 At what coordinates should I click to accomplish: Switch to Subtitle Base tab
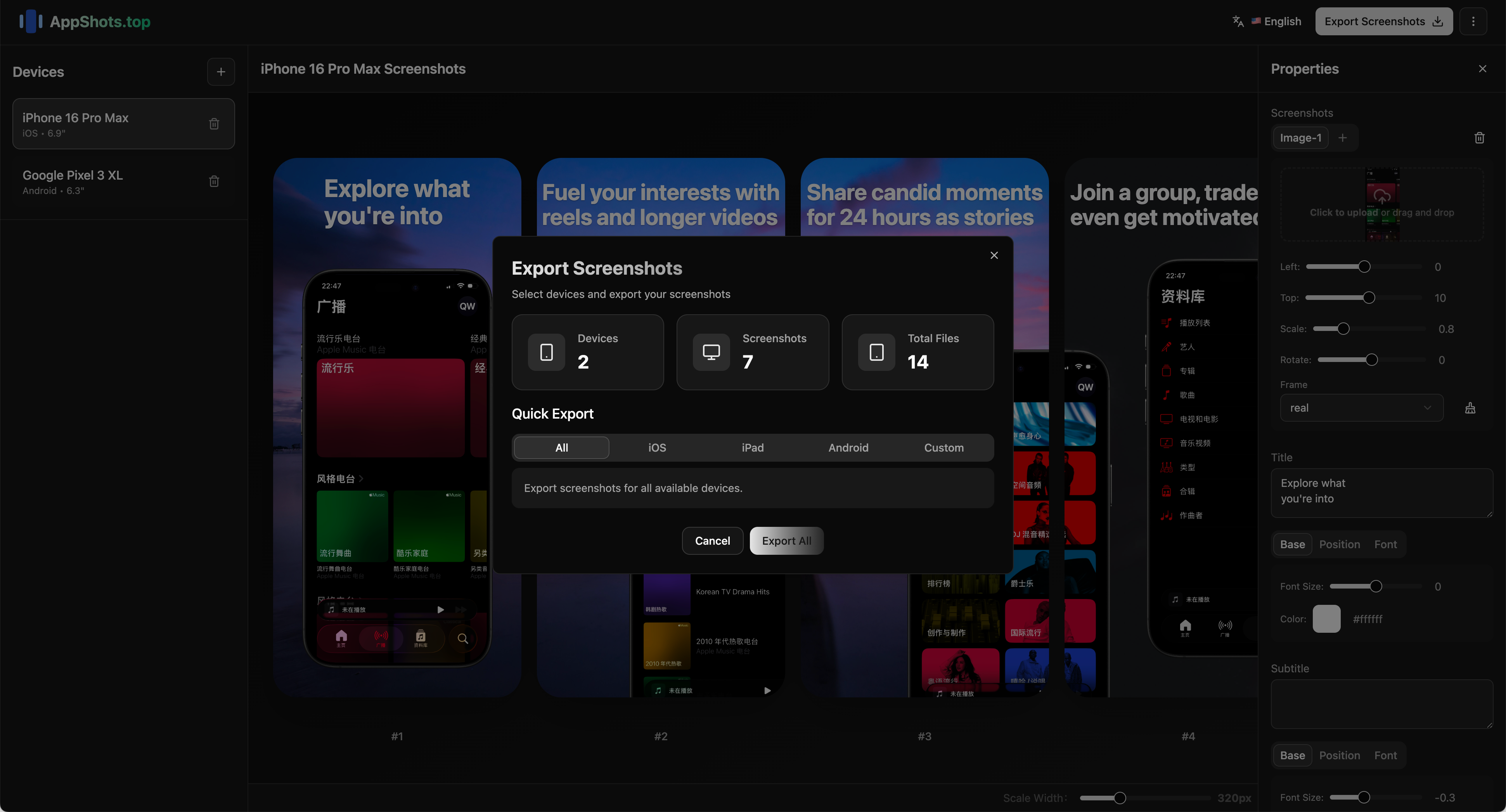[x=1292, y=755]
